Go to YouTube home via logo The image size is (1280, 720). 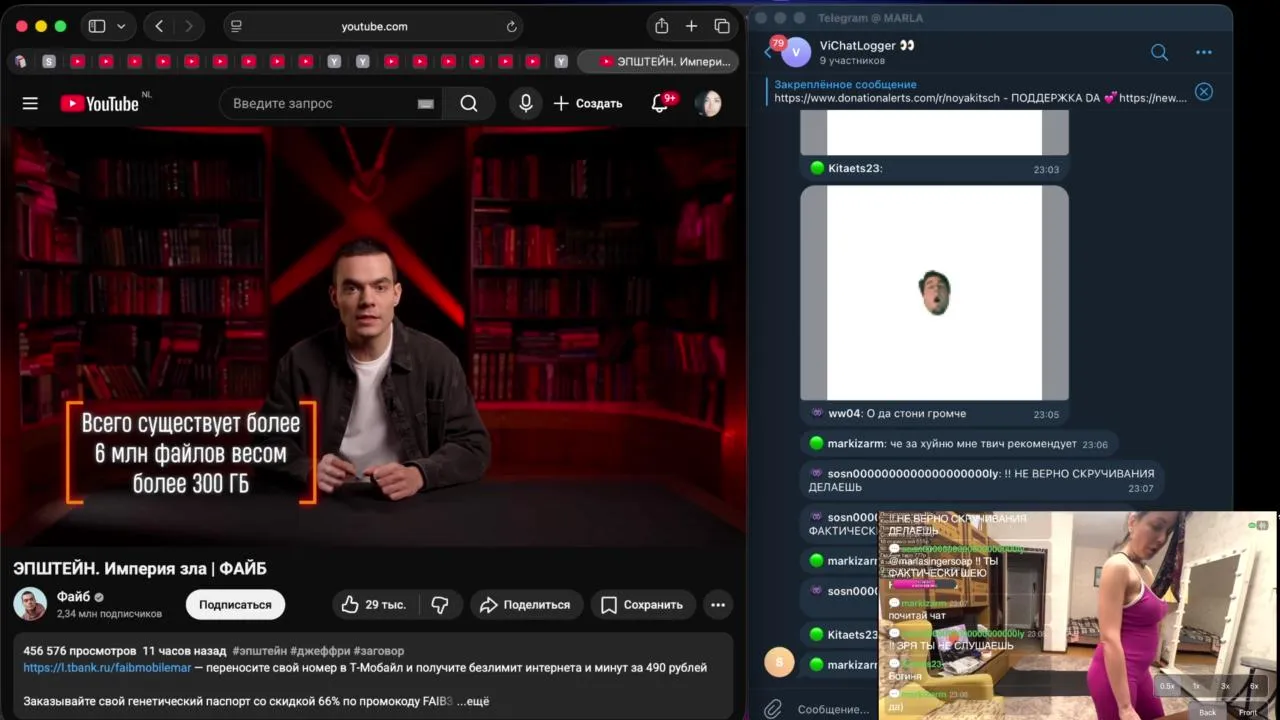pos(99,103)
